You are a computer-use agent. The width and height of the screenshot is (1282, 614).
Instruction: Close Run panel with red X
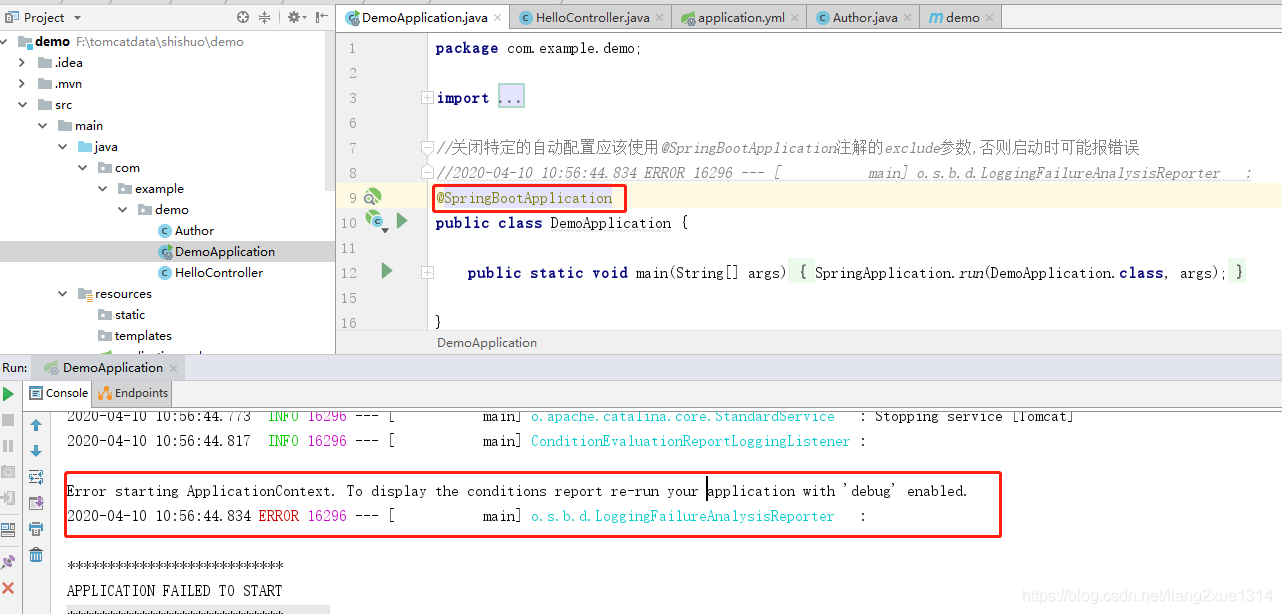pos(9,588)
